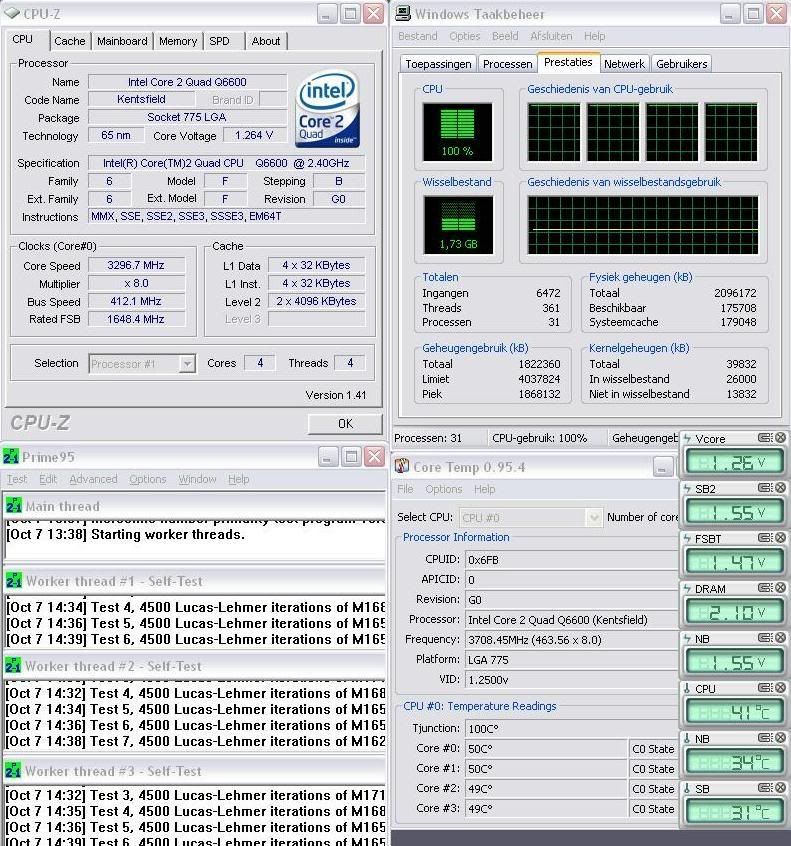791x846 pixels.
Task: Click the Core Voltage value 1.264 V
Action: coord(255,135)
